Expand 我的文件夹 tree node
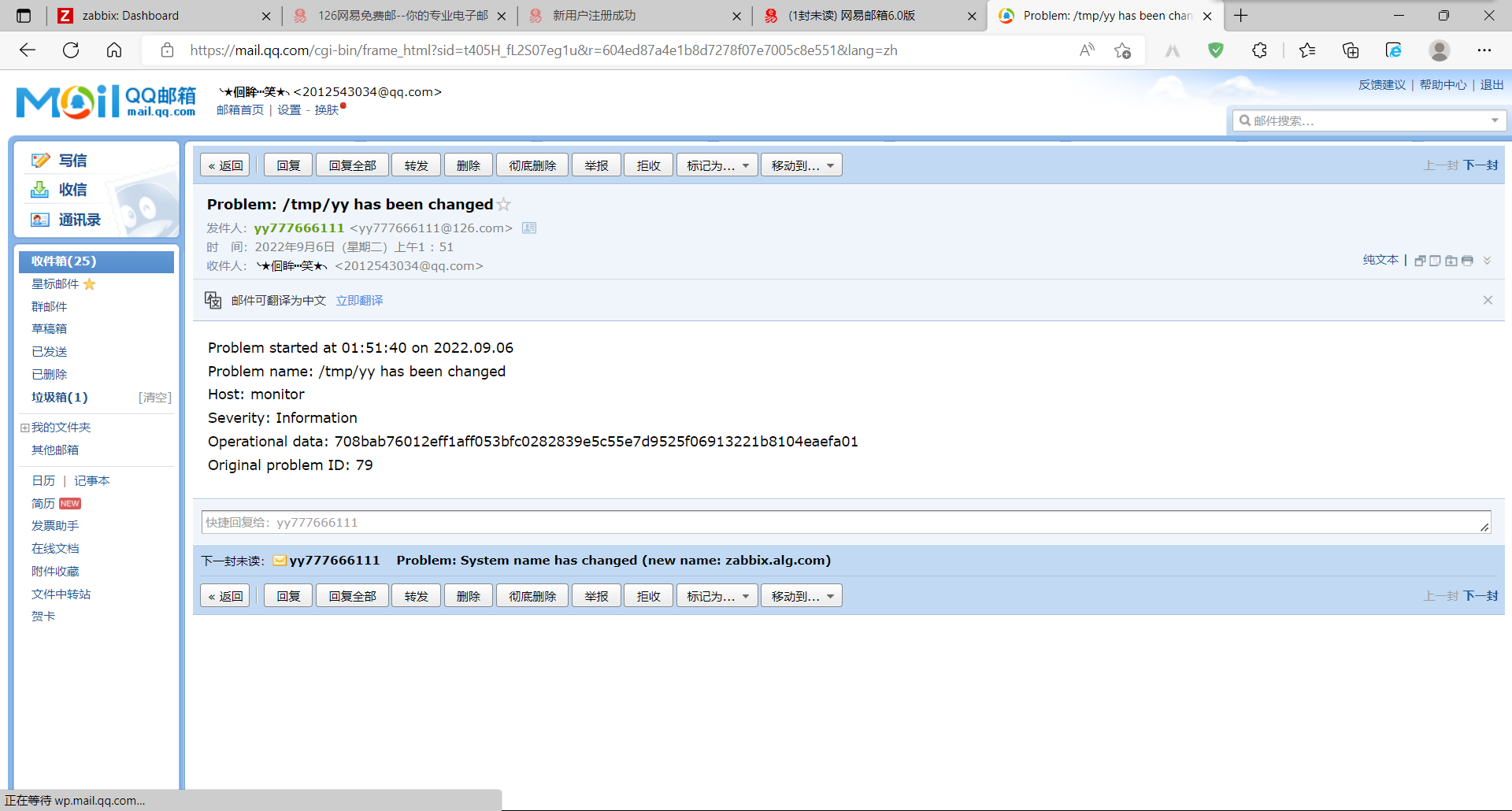The width and height of the screenshot is (1512, 811). [24, 428]
